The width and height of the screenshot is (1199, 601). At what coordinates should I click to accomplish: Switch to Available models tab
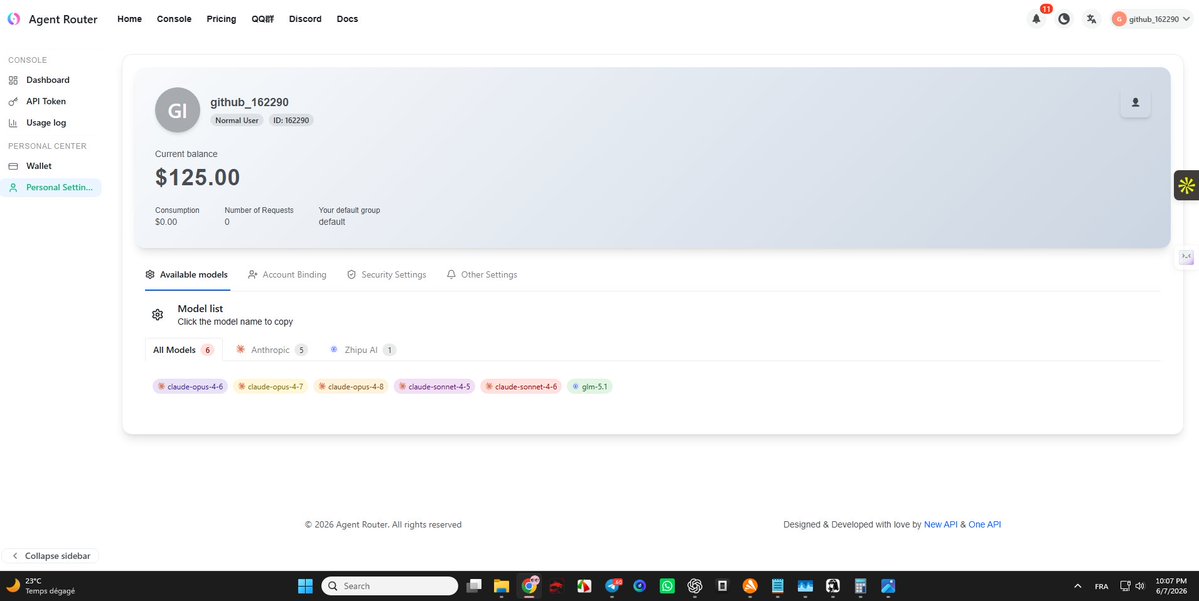pyautogui.click(x=187, y=275)
